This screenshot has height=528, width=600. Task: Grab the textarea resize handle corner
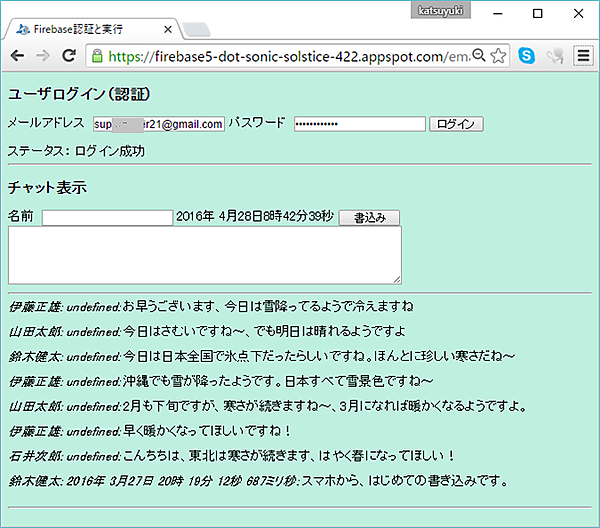tap(397, 280)
